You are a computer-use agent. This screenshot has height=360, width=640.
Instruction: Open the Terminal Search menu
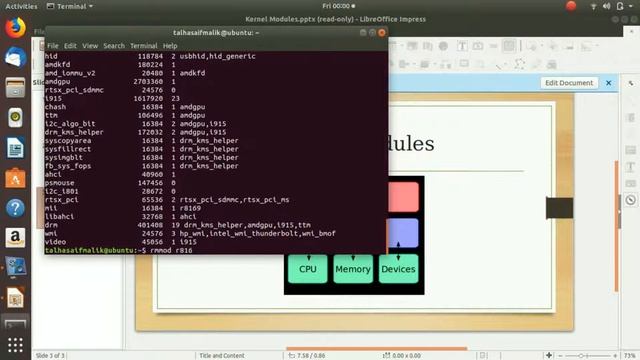pyautogui.click(x=114, y=46)
